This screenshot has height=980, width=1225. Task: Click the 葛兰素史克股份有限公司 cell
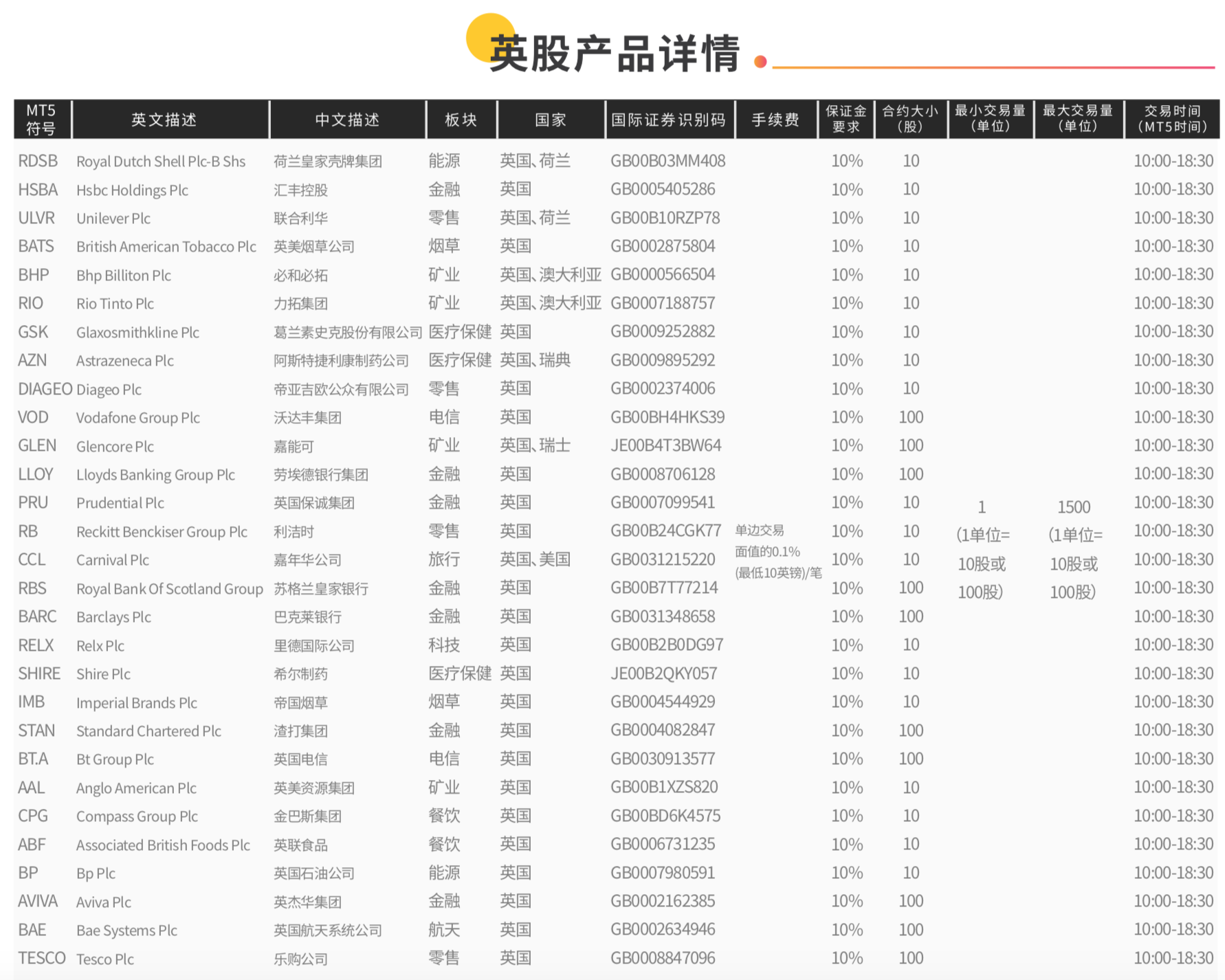348,333
